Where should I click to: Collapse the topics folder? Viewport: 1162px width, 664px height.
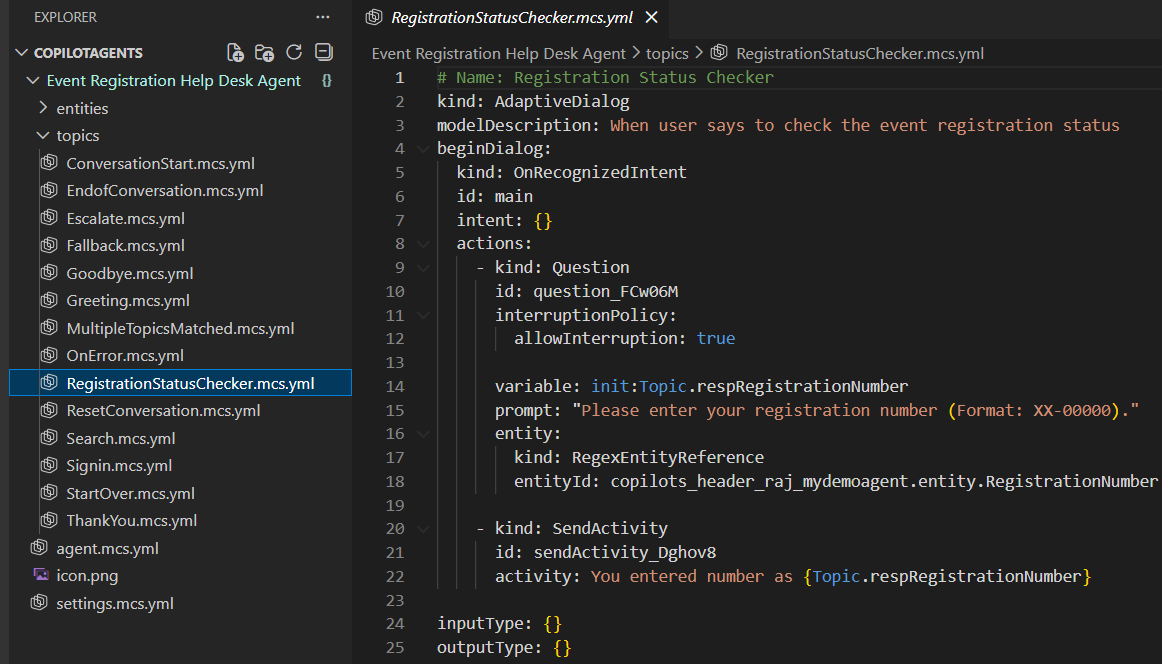77,136
